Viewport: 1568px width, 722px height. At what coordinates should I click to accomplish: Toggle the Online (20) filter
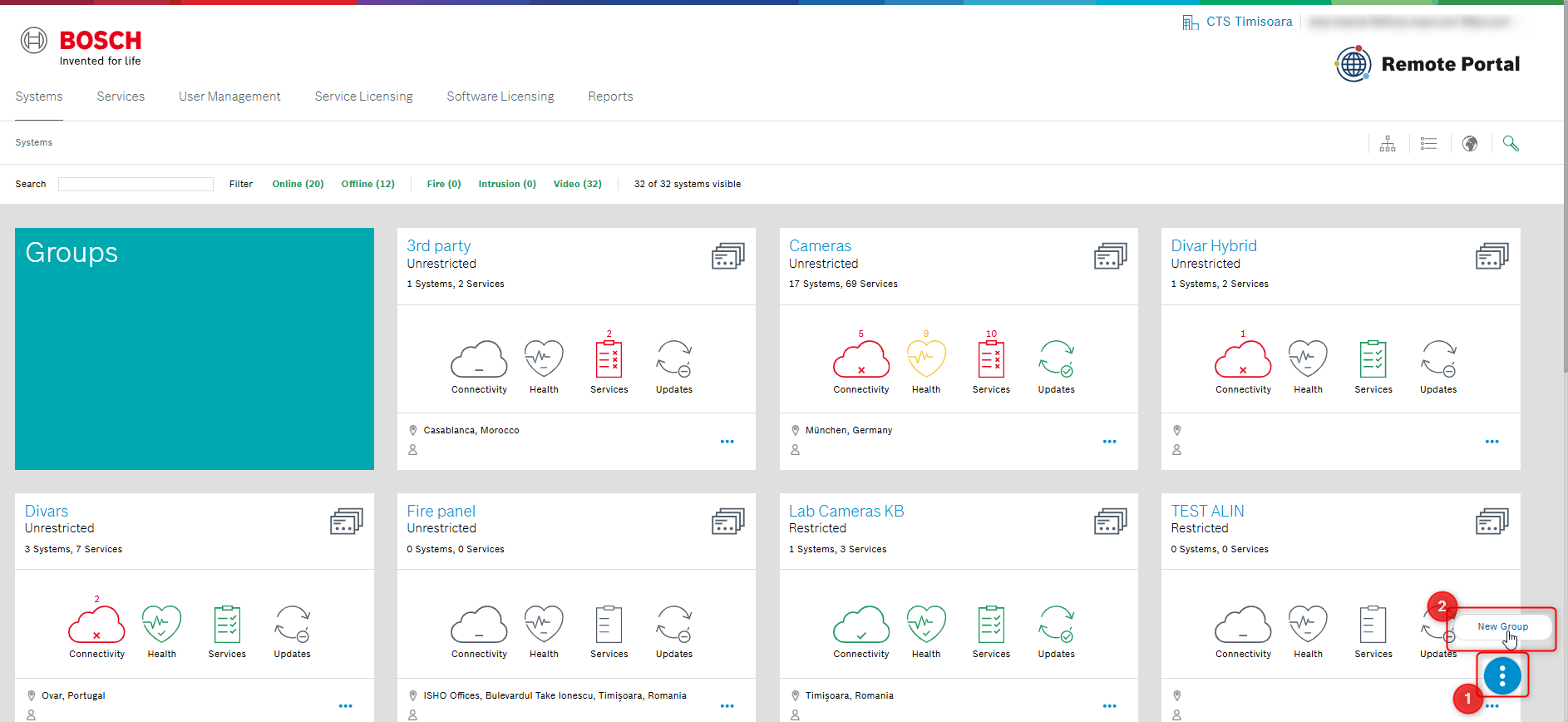pyautogui.click(x=298, y=184)
